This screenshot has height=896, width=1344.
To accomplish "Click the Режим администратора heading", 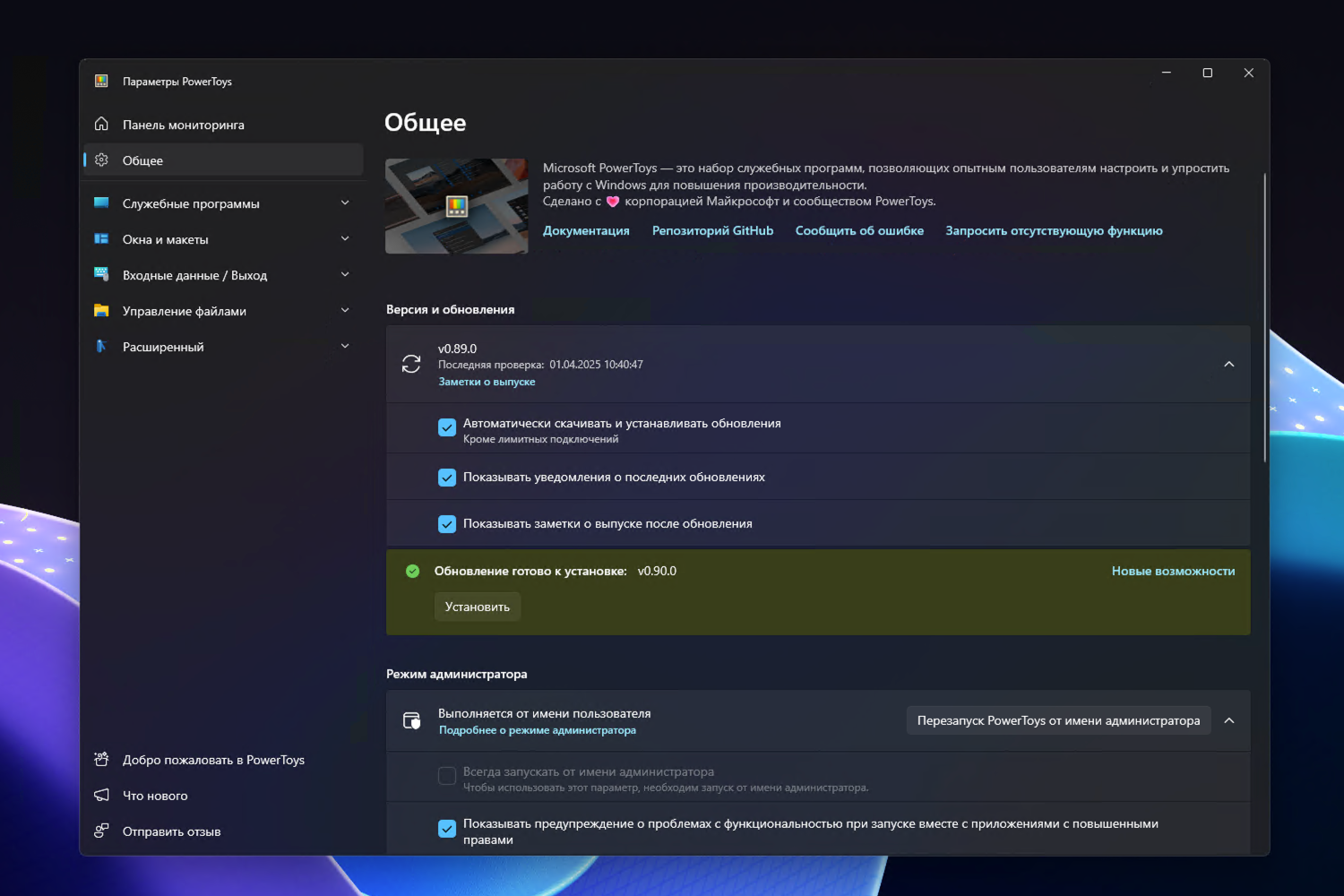I will coord(456,674).
